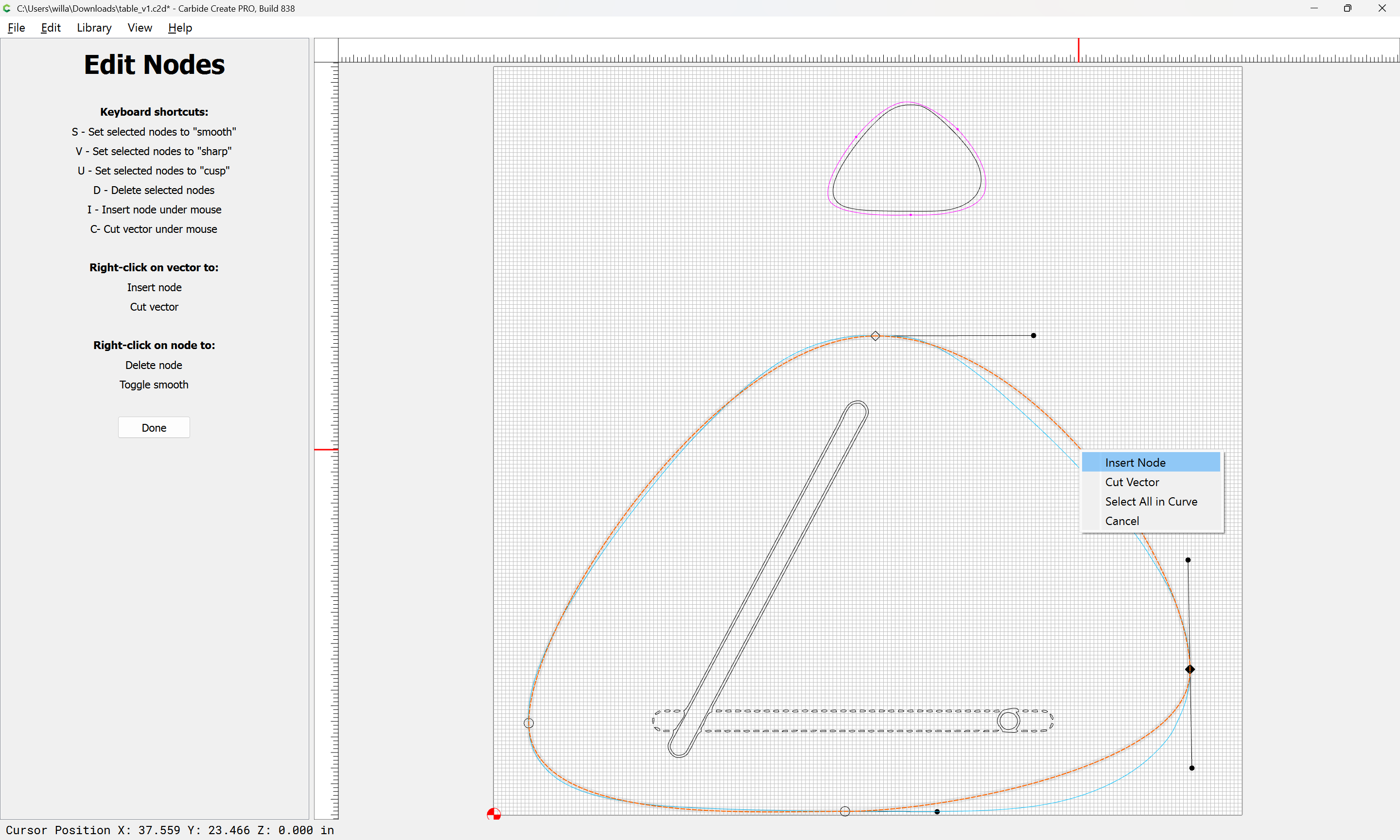The width and height of the screenshot is (1400, 840).
Task: Click the Carbide Create icon in title bar
Action: click(7, 8)
